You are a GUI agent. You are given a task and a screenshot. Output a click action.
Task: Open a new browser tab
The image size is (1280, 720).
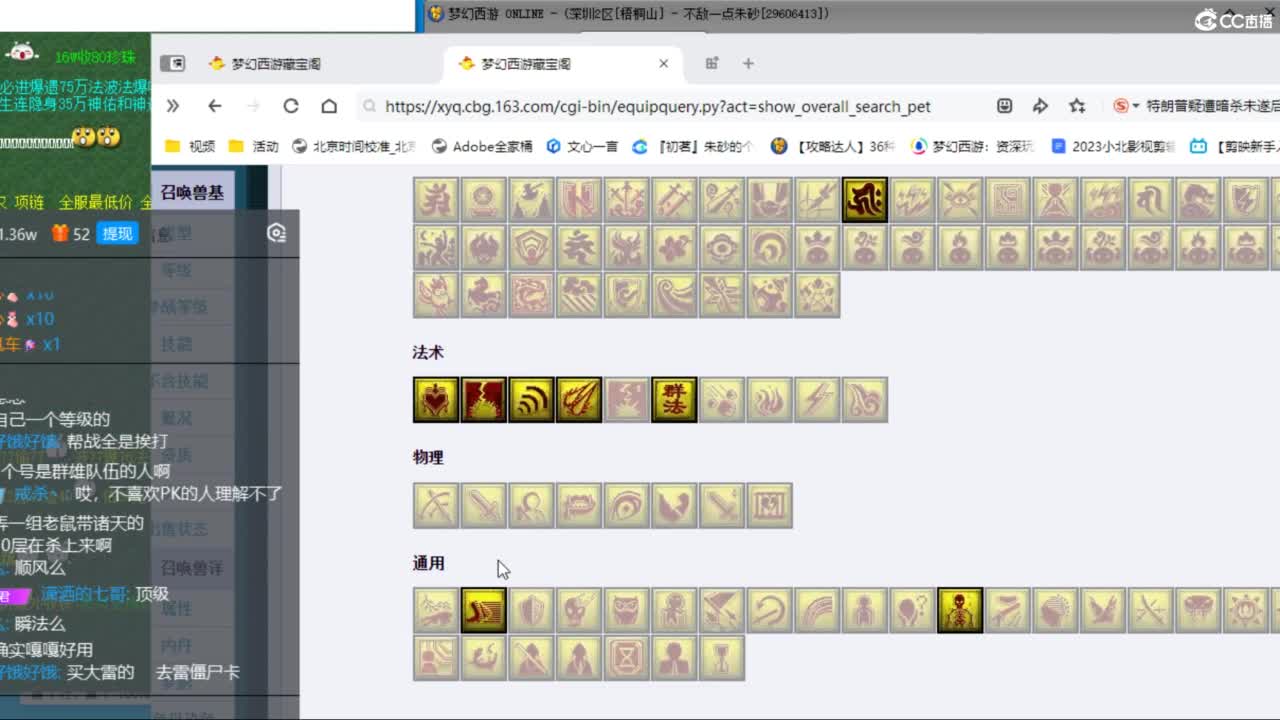[x=748, y=63]
